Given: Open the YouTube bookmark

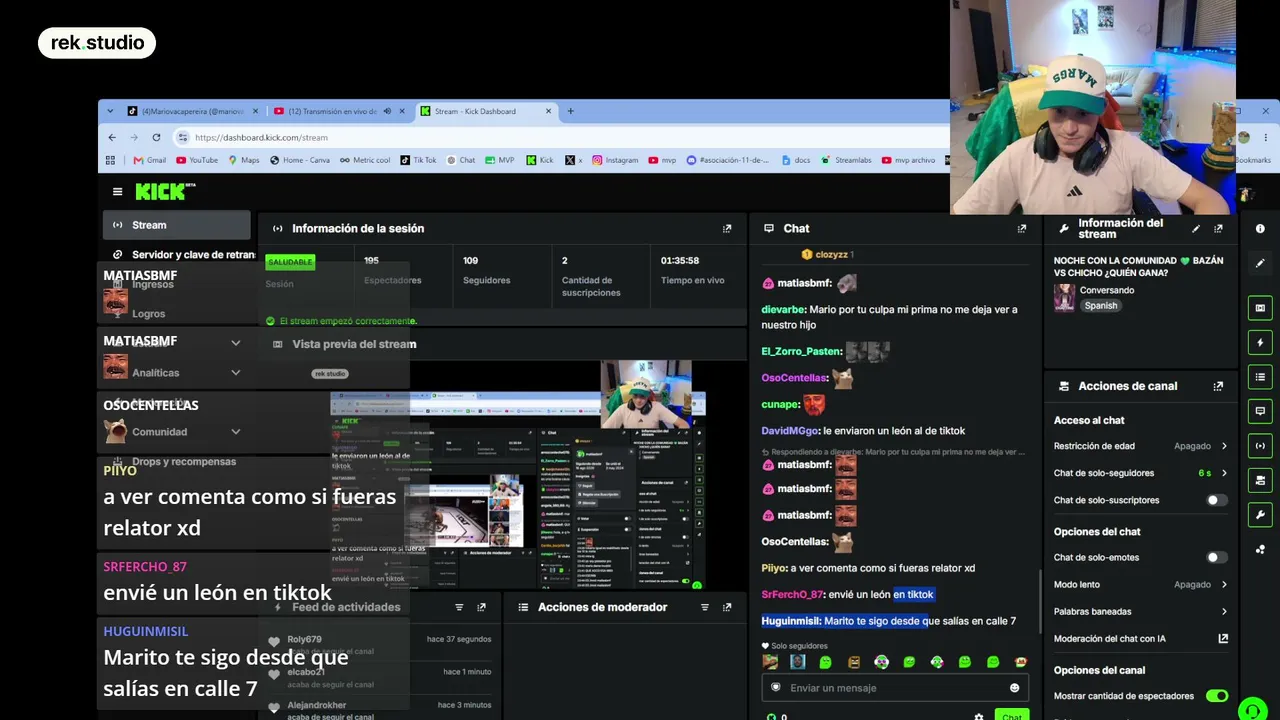Looking at the screenshot, I should click(197, 160).
